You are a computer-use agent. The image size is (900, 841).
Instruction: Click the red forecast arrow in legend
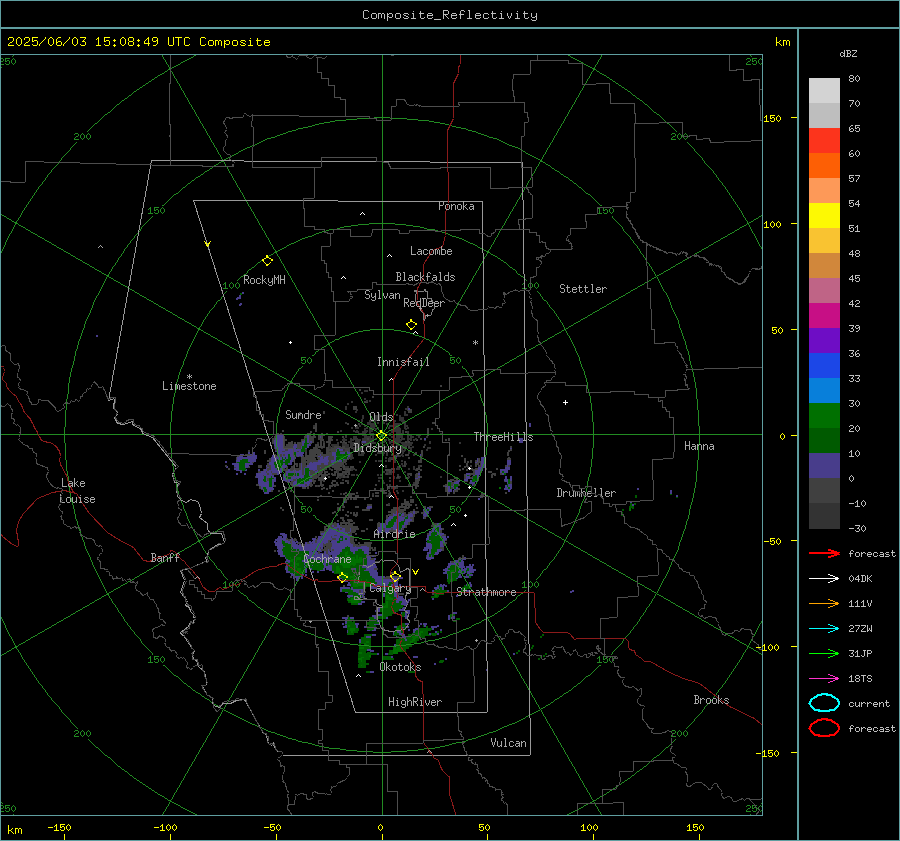click(x=824, y=553)
